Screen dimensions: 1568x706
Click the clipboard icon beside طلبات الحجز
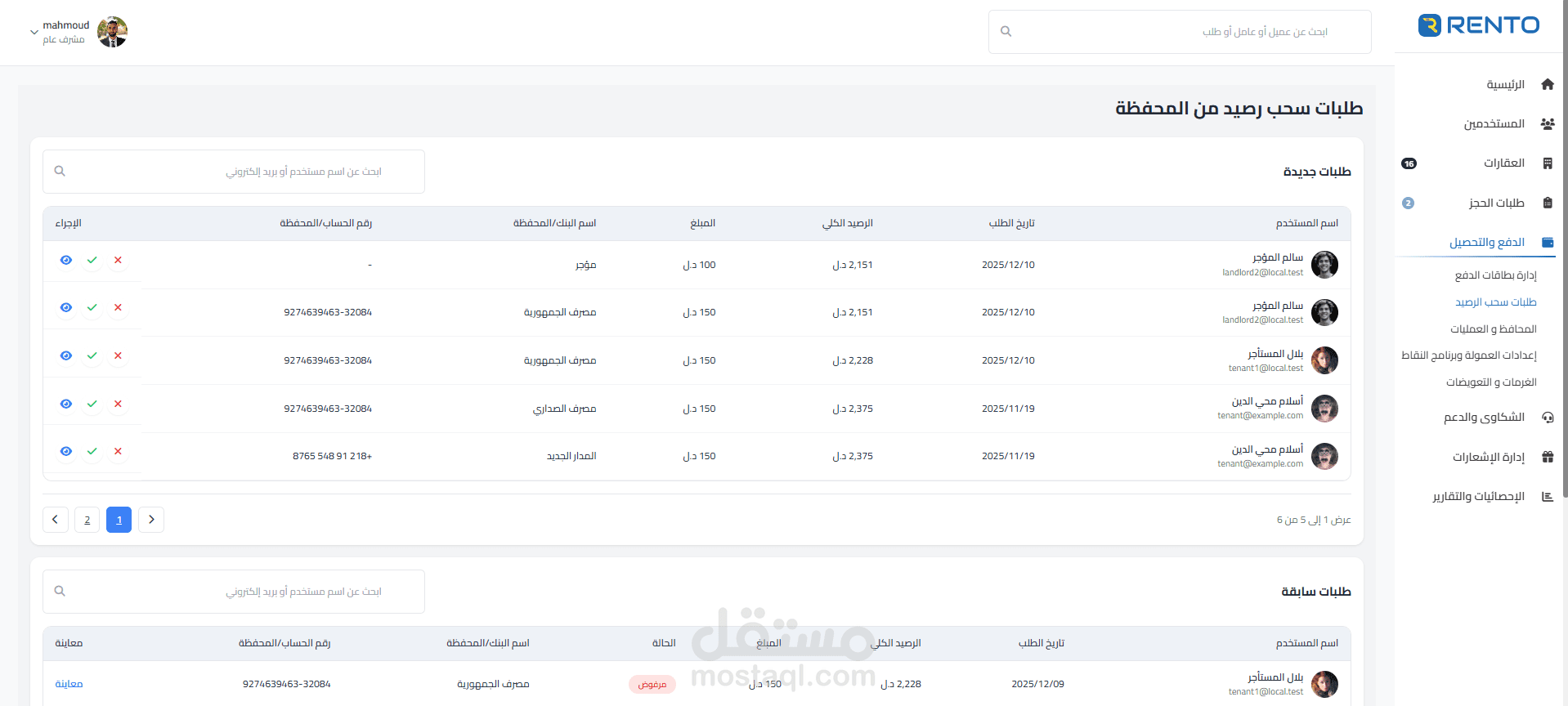click(x=1548, y=203)
